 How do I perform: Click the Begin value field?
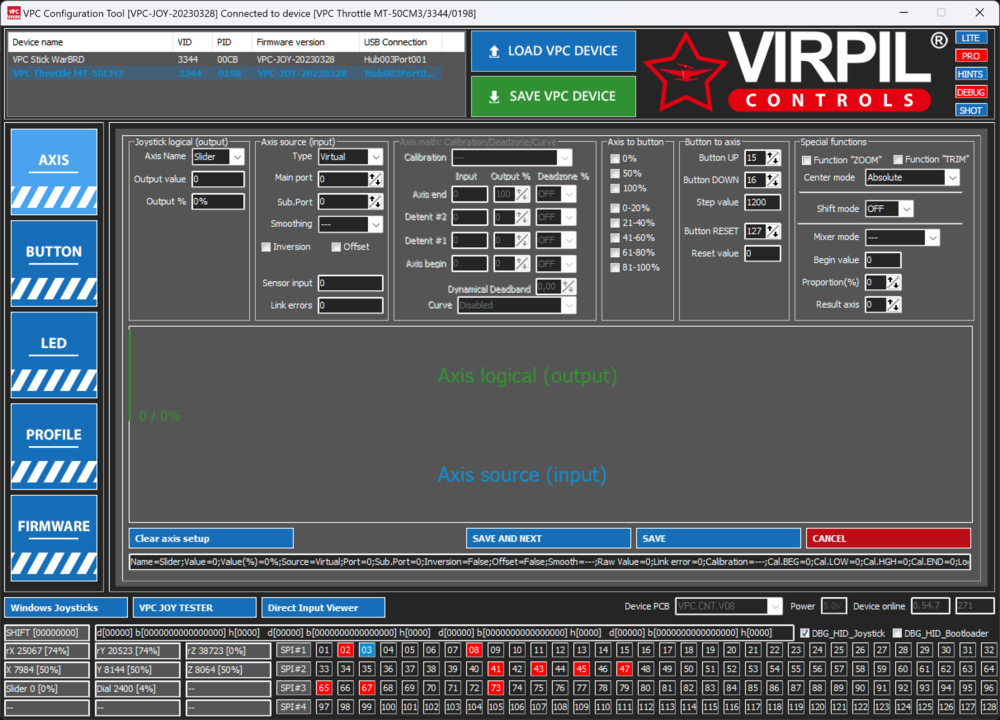click(x=883, y=260)
